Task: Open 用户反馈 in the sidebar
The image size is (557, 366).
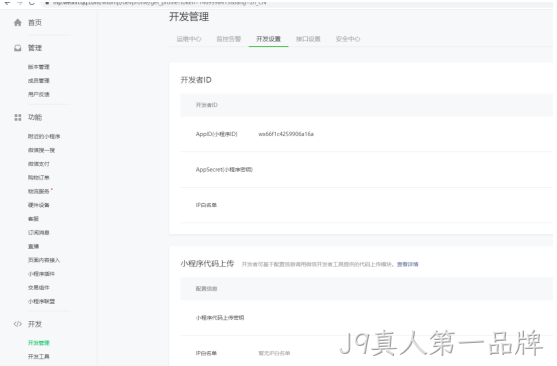Action: 39,95
